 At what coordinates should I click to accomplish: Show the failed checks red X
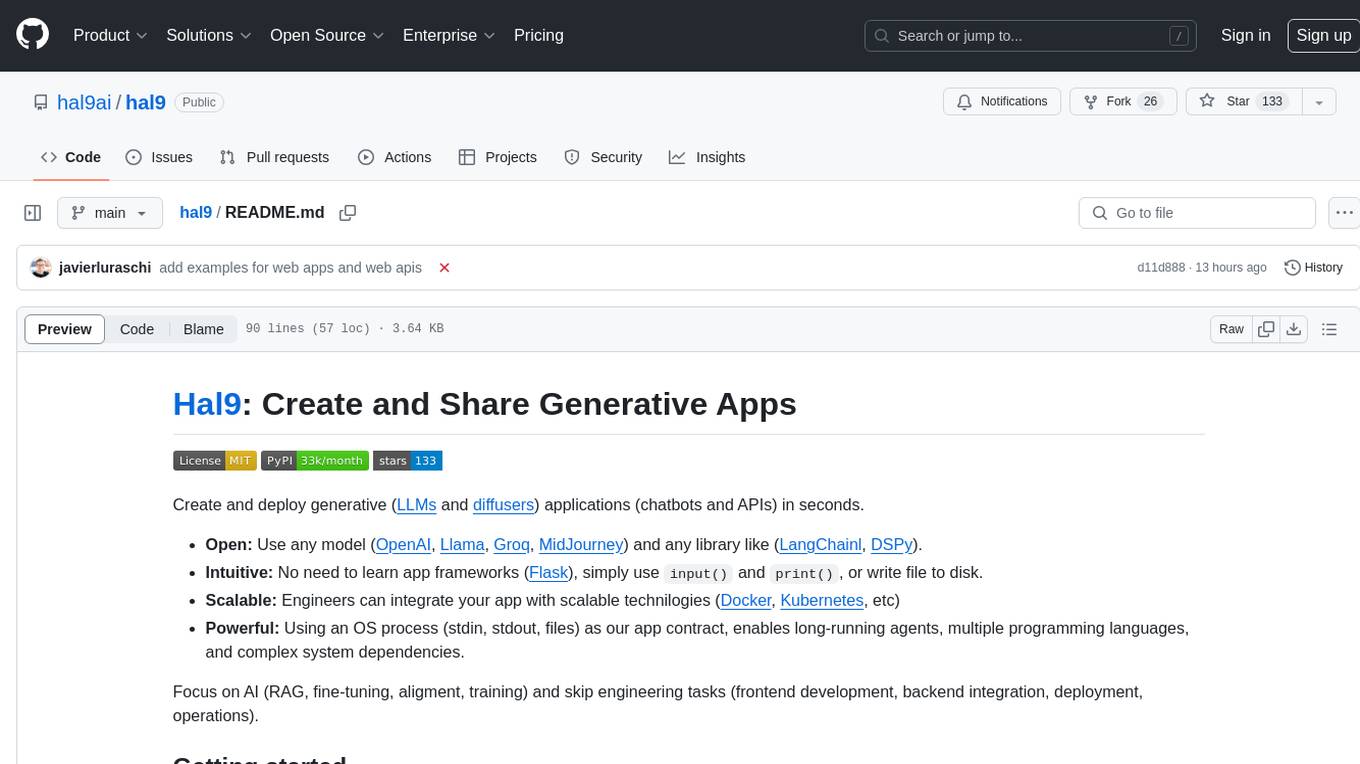point(445,268)
